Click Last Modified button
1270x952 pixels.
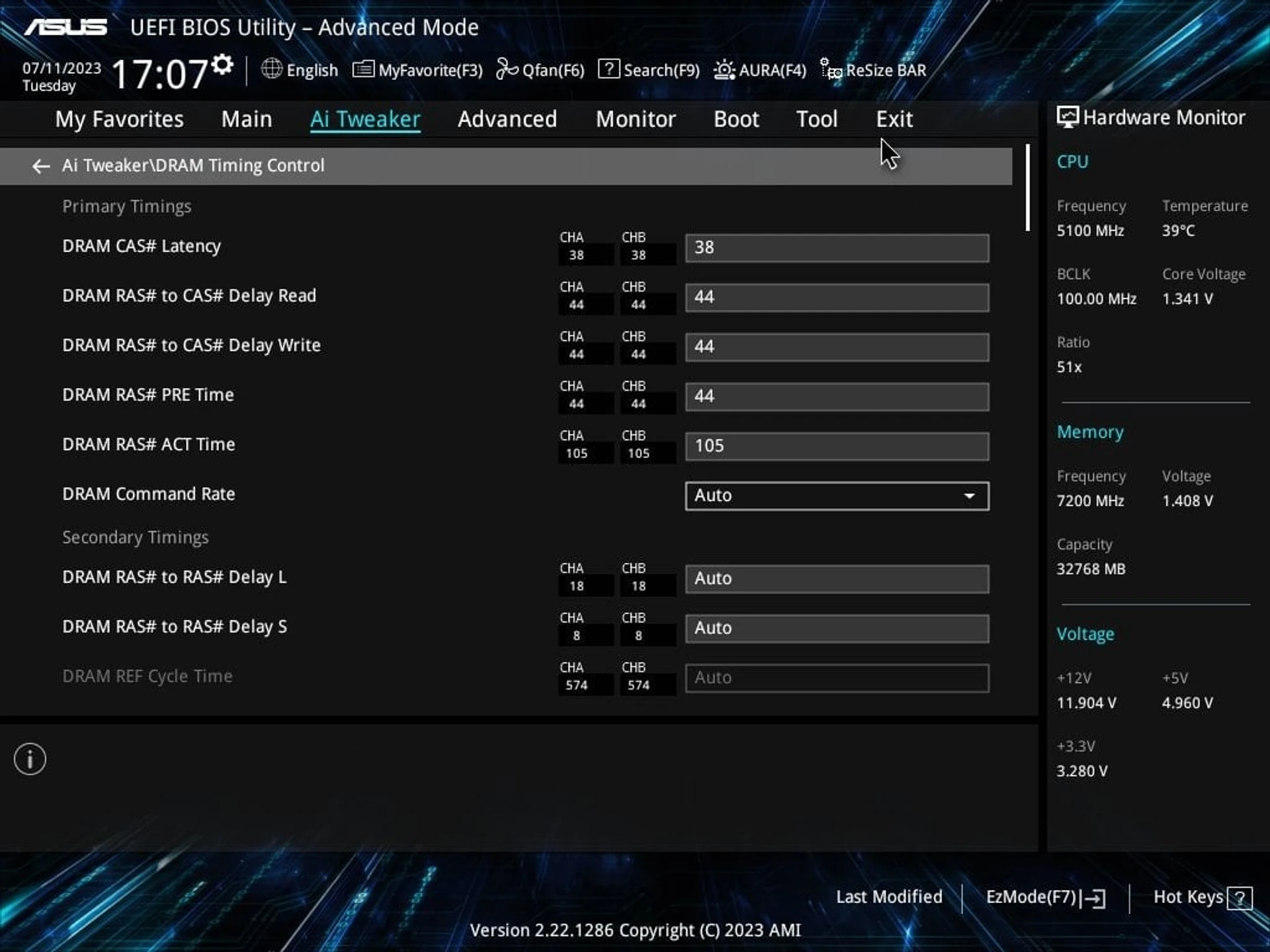click(x=889, y=897)
